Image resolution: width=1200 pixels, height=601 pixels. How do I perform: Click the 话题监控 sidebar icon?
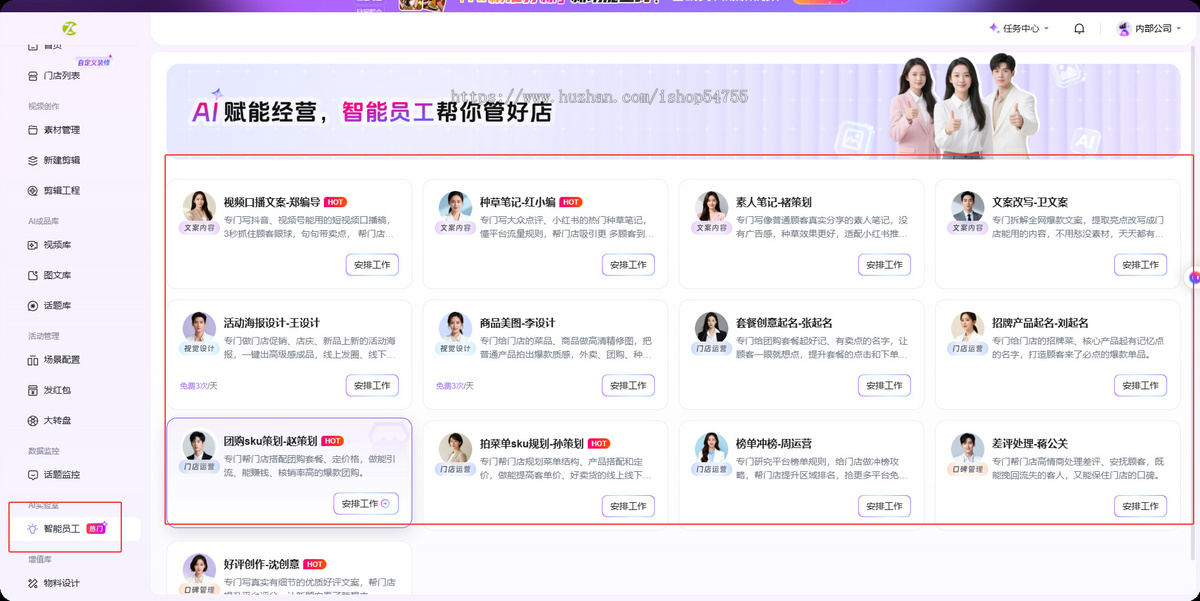coord(33,474)
